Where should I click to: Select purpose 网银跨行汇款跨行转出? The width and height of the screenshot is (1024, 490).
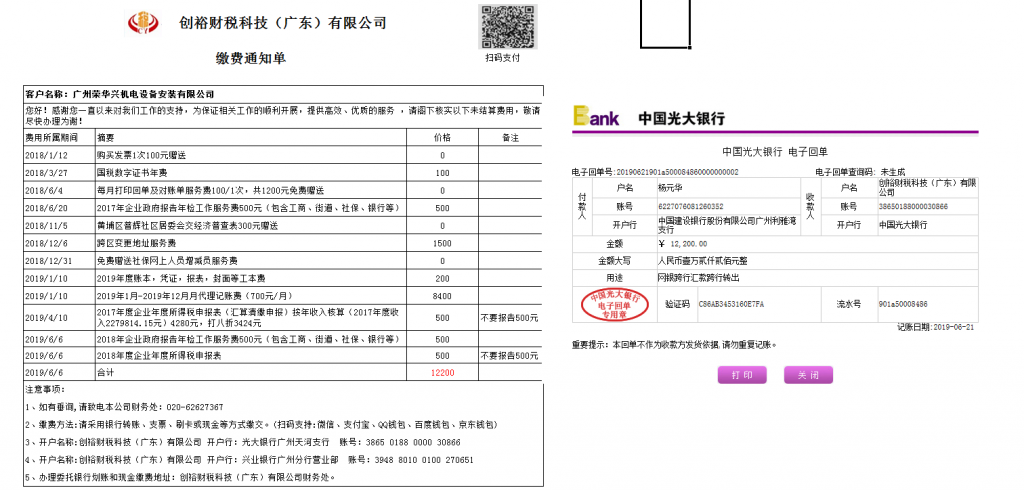coord(699,278)
